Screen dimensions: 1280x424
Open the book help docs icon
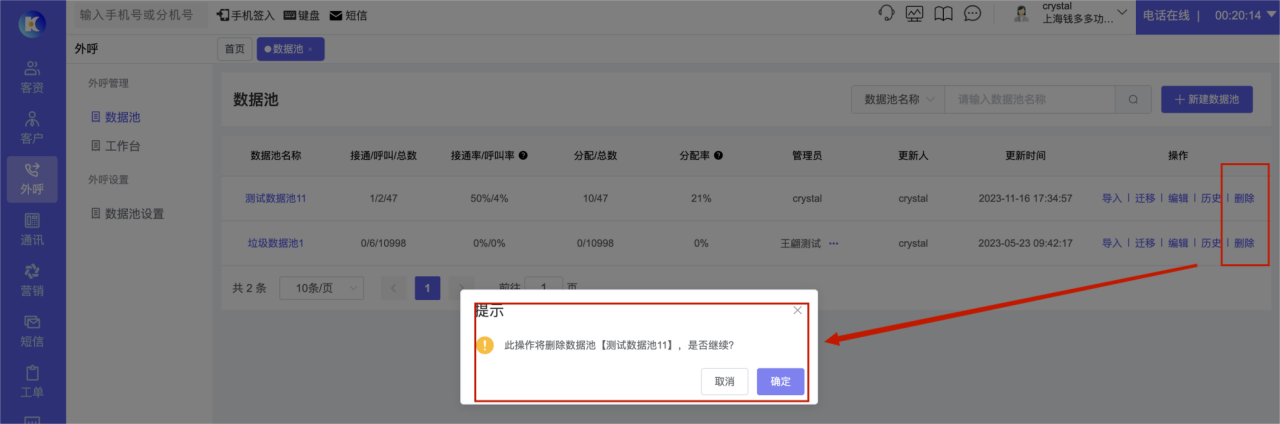point(943,15)
